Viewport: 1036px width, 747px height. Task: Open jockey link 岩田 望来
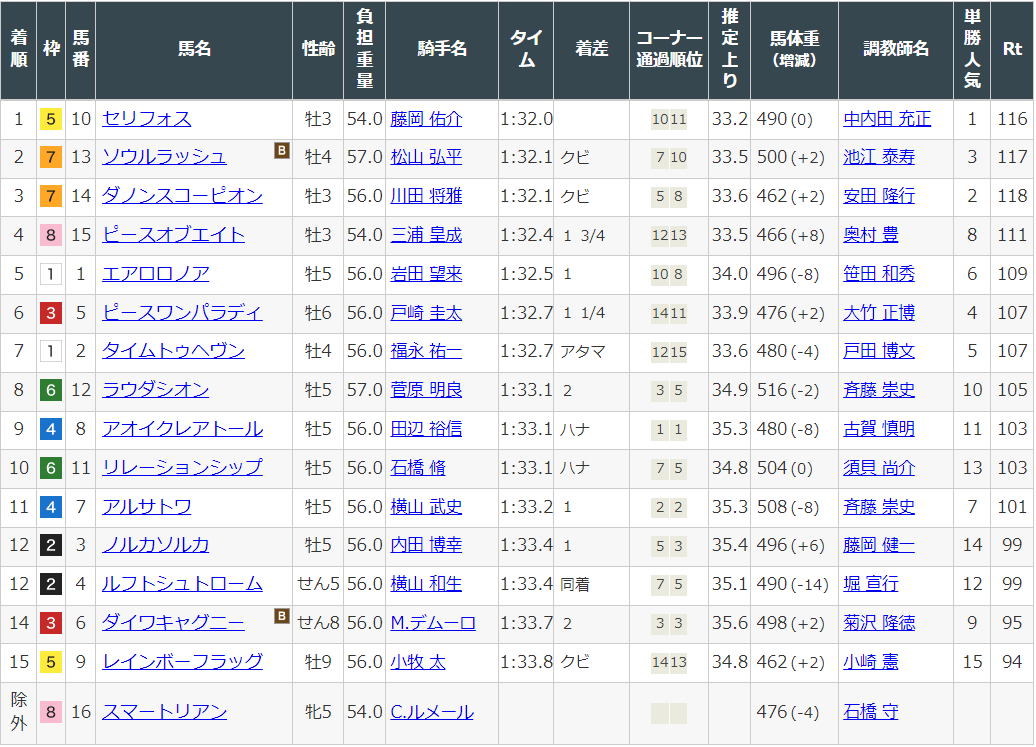426,274
